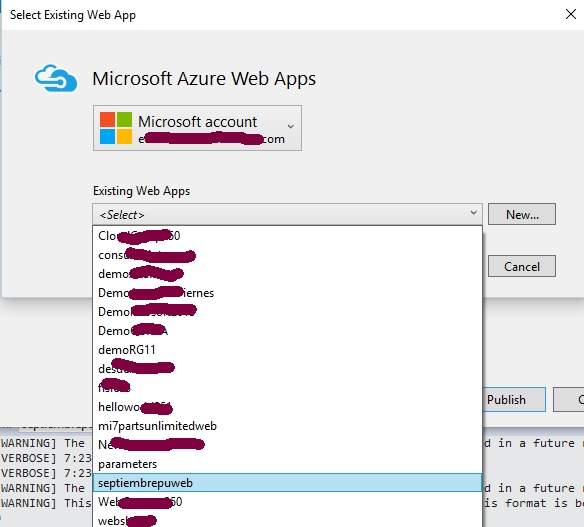
Task: Click the New... button
Action: (522, 214)
